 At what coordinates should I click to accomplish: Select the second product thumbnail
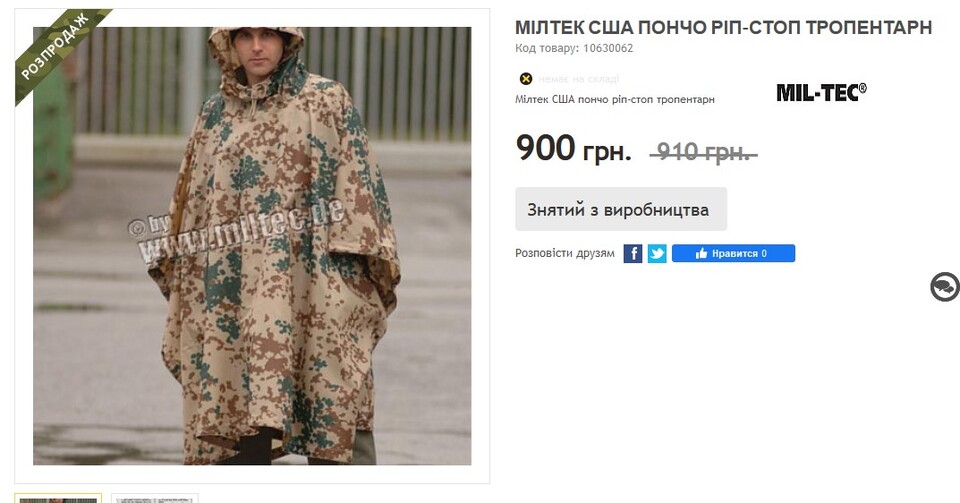[x=155, y=498]
